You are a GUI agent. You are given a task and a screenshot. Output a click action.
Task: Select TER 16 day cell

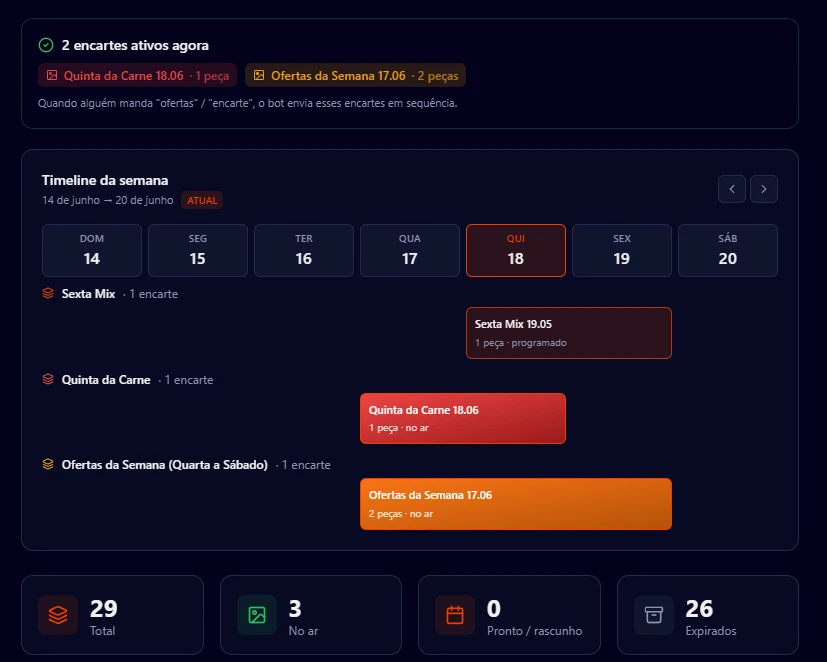click(304, 251)
